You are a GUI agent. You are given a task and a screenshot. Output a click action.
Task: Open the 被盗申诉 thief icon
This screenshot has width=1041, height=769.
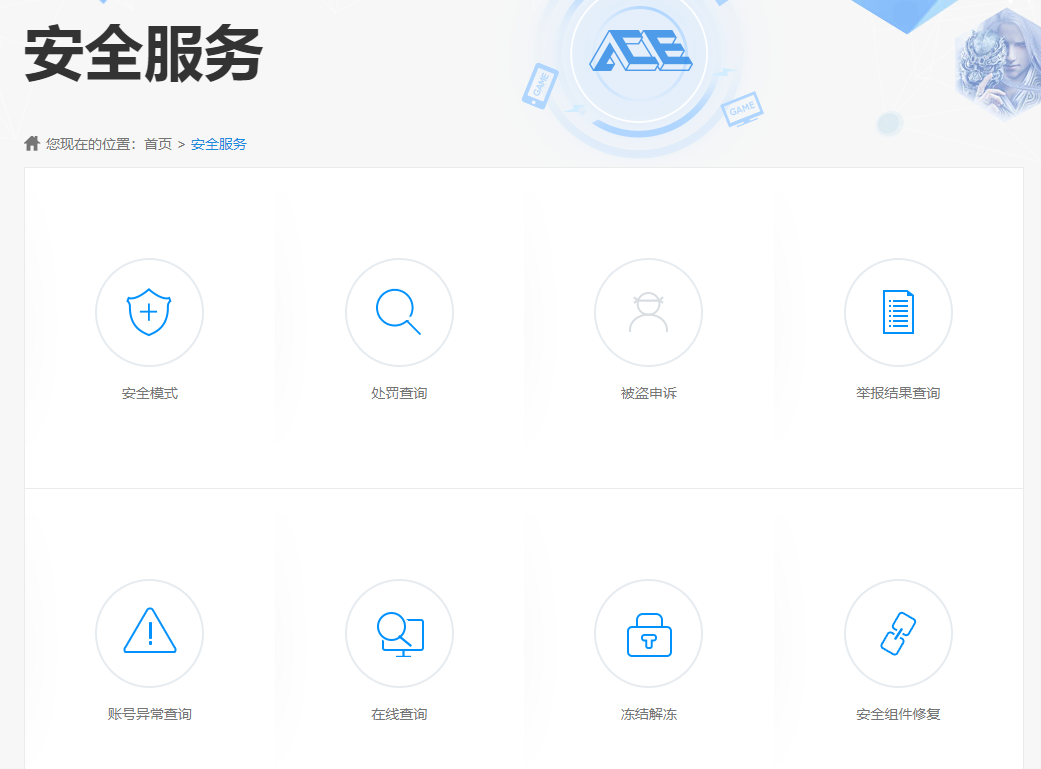(648, 312)
